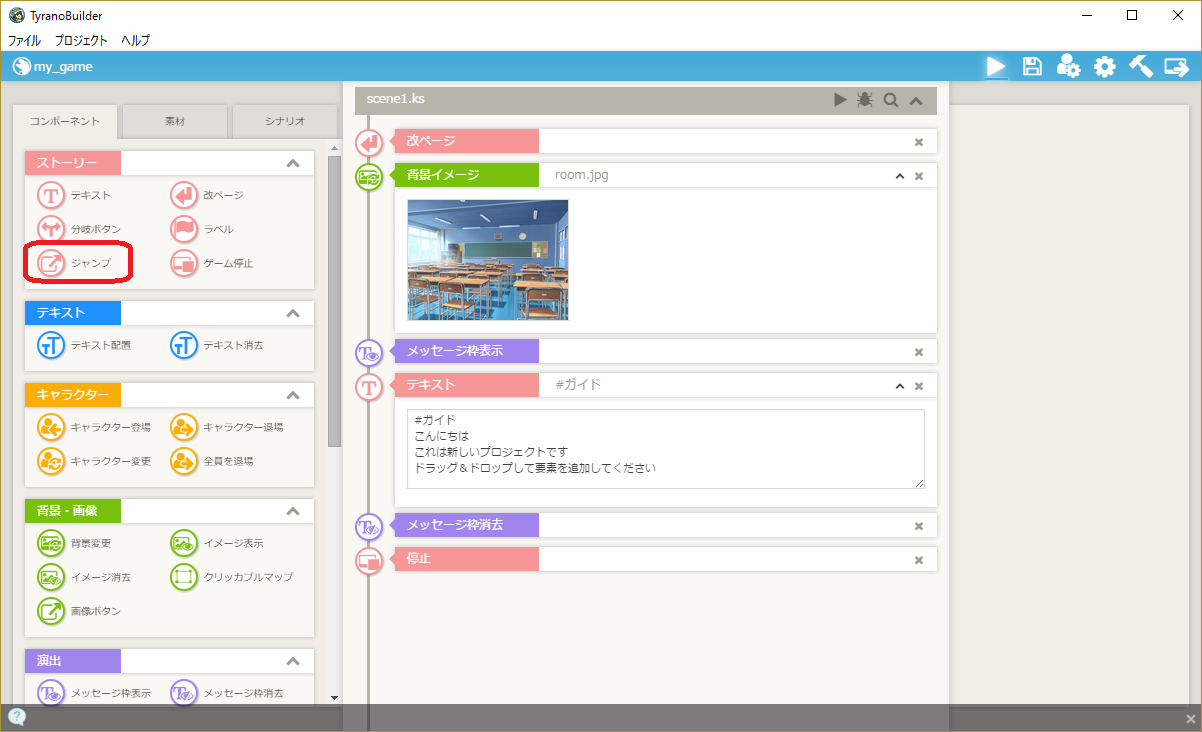
Task: Switch to the 素材 tab
Action: coord(174,121)
